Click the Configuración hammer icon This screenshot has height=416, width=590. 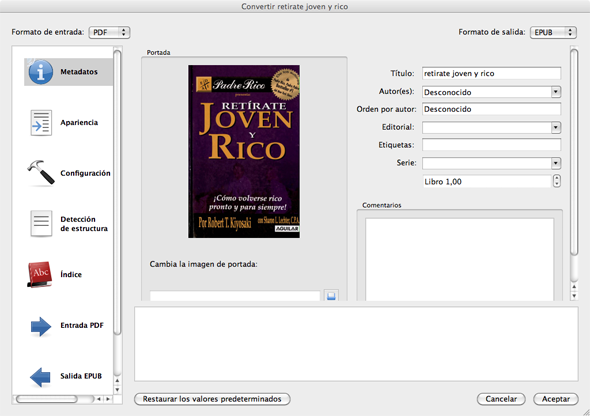pos(41,173)
